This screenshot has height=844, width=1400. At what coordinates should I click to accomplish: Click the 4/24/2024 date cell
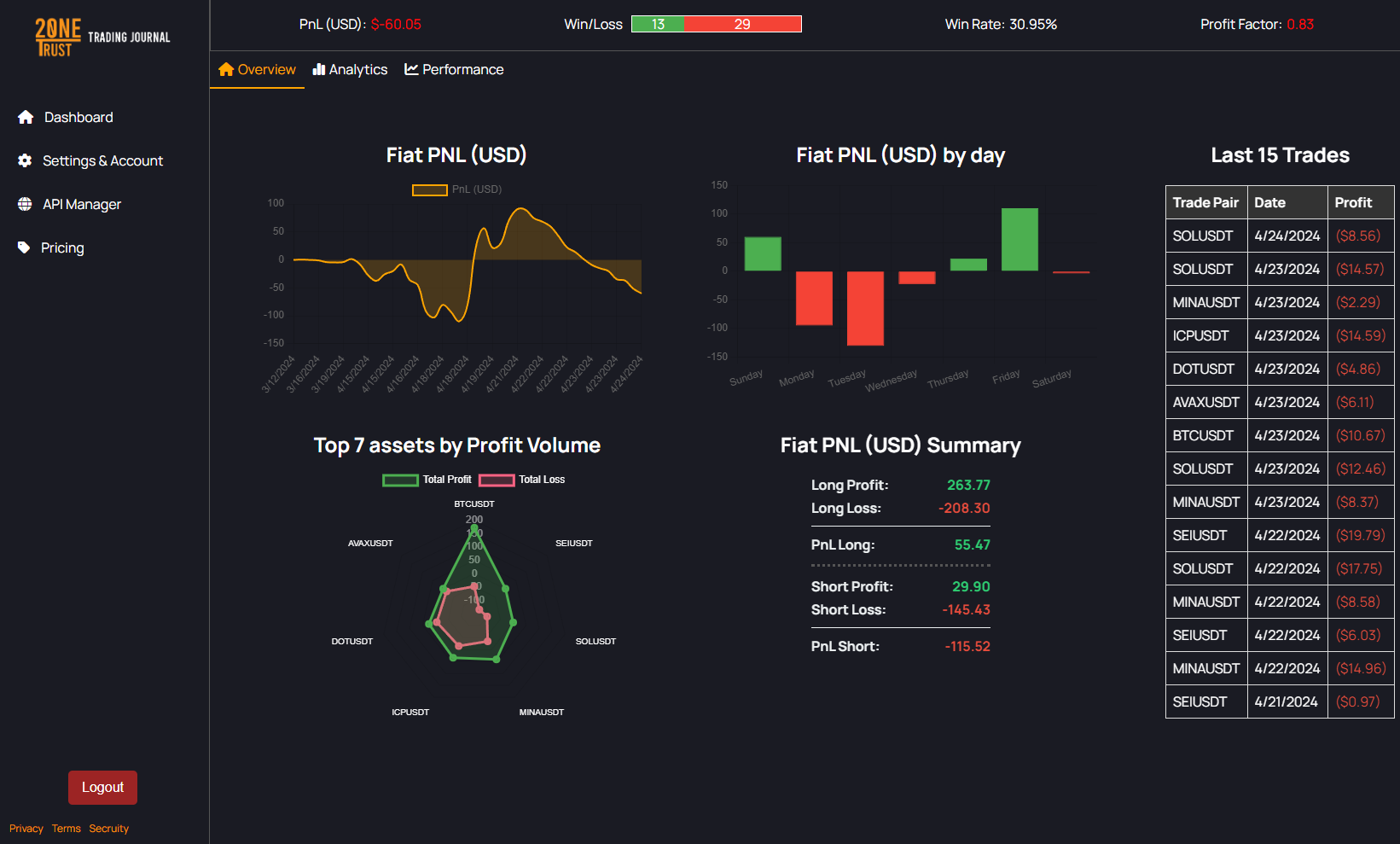1287,236
